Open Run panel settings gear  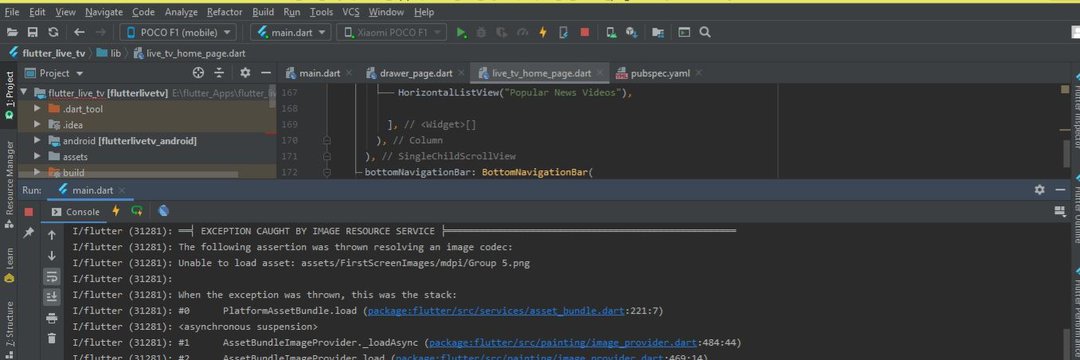pyautogui.click(x=1040, y=190)
